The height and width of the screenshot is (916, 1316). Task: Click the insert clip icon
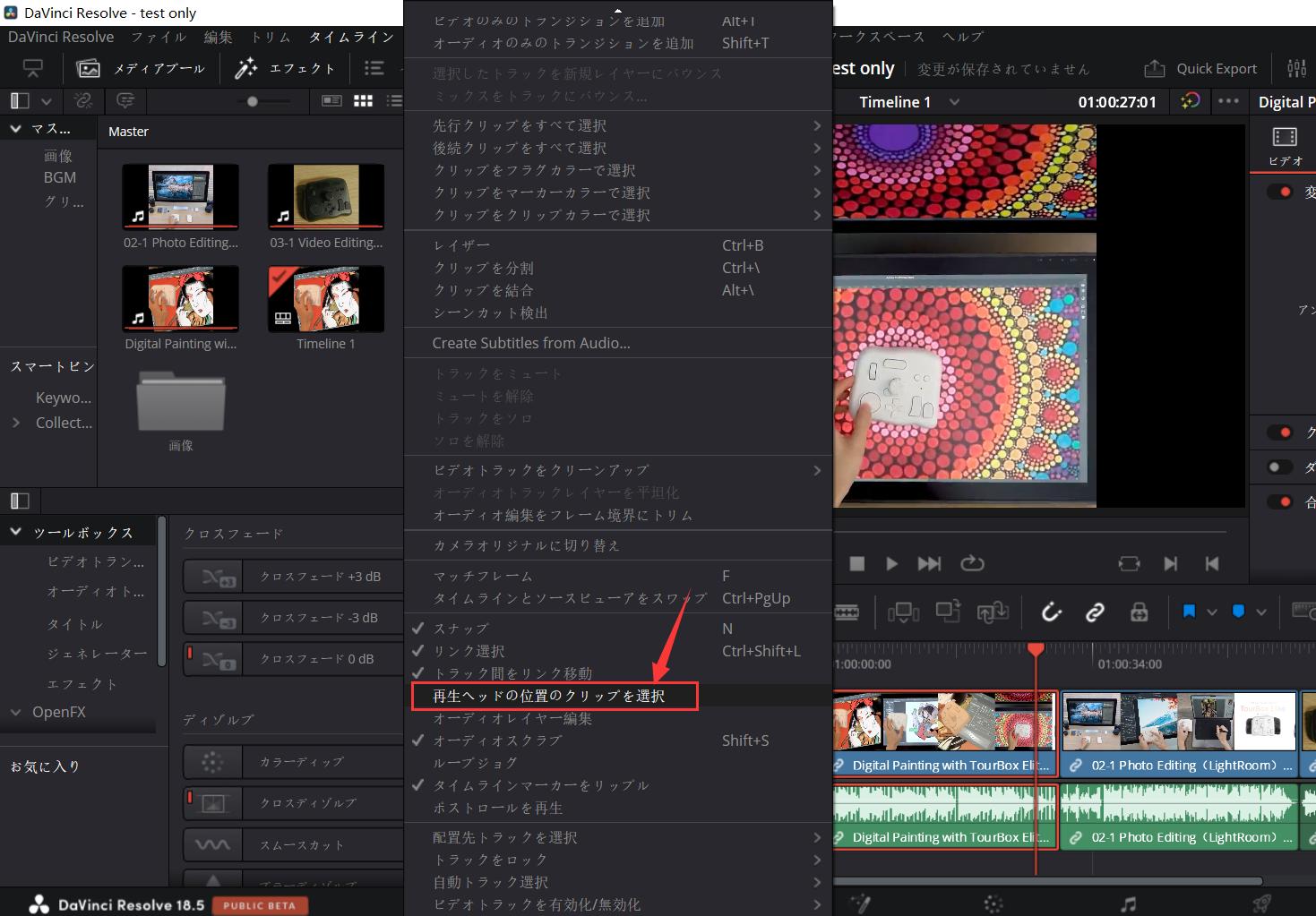pyautogui.click(x=903, y=612)
